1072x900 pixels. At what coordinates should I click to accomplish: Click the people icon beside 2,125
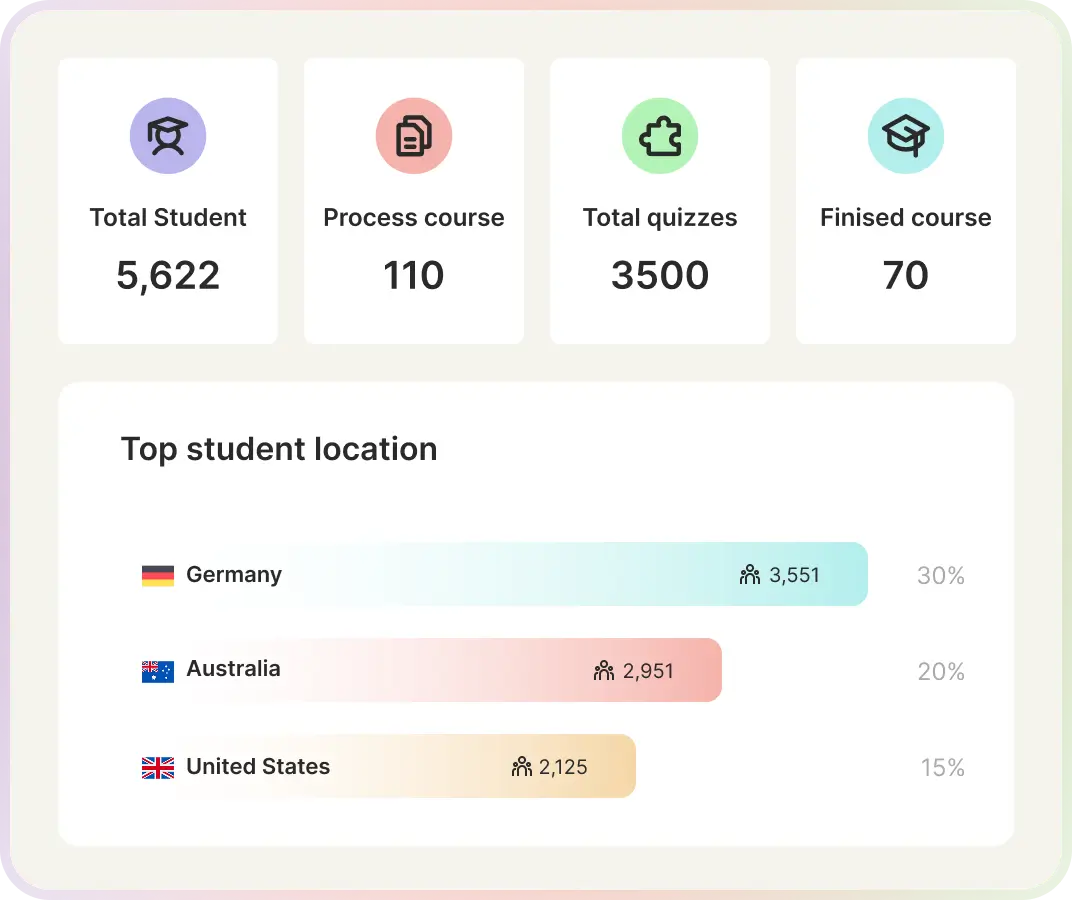[x=521, y=767]
